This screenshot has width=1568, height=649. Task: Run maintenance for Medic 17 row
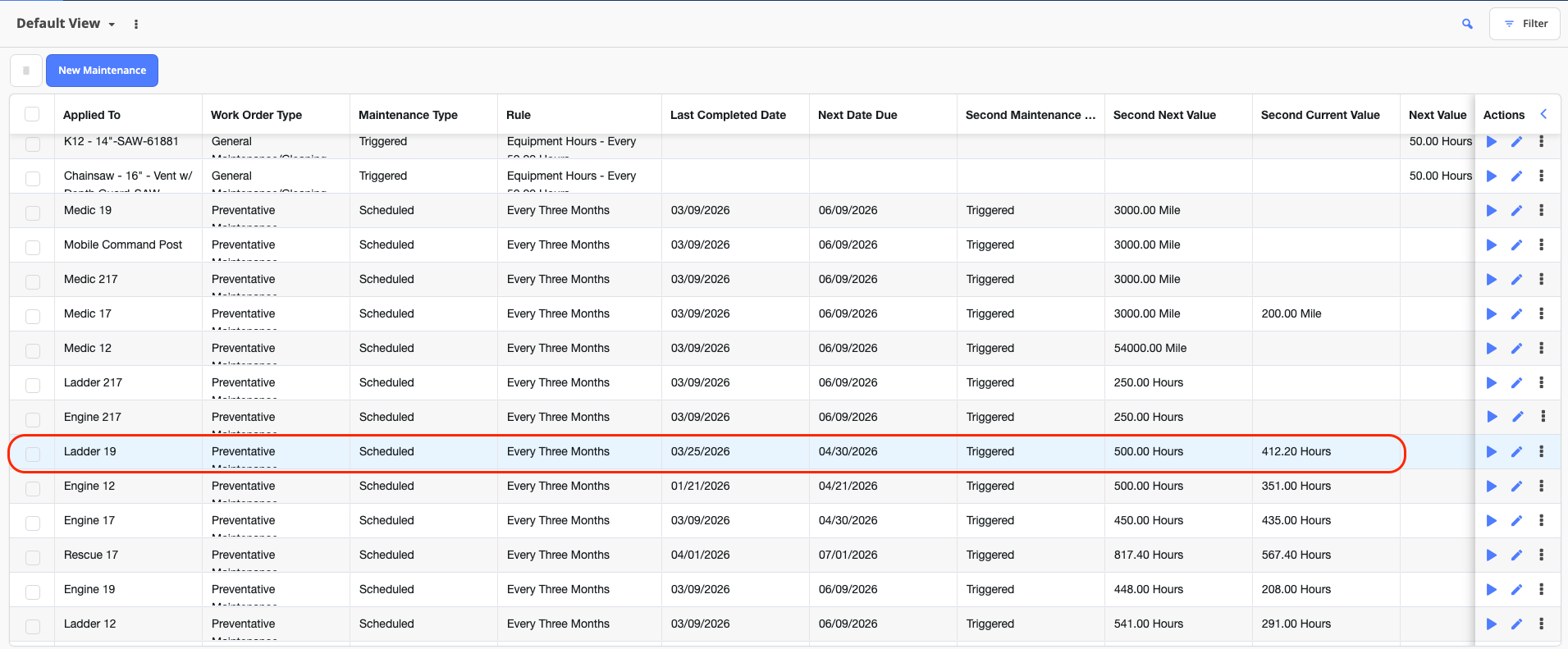pyautogui.click(x=1492, y=314)
